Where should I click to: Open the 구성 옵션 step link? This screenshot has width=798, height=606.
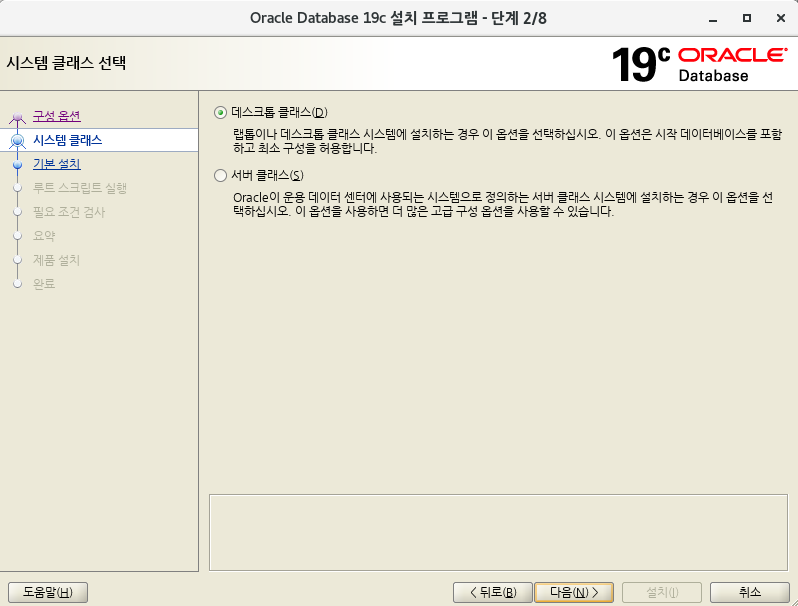coord(56,116)
